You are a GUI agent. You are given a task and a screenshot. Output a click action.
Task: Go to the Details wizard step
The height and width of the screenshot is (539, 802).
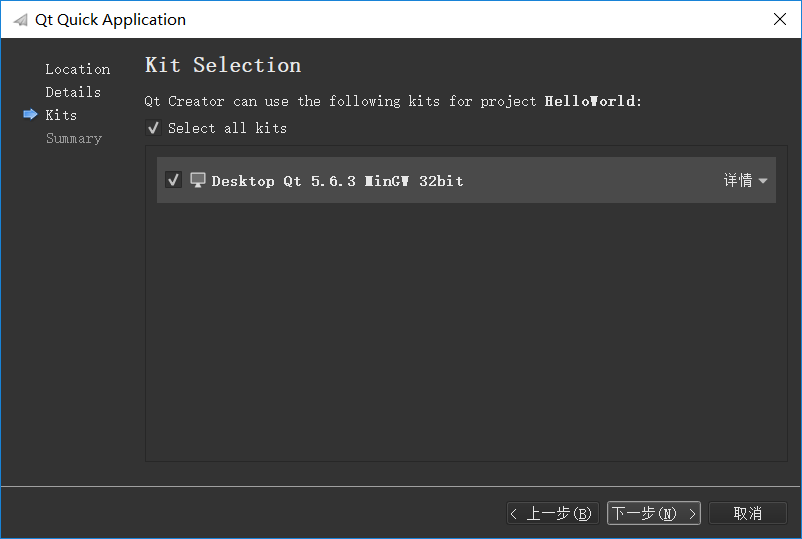73,92
